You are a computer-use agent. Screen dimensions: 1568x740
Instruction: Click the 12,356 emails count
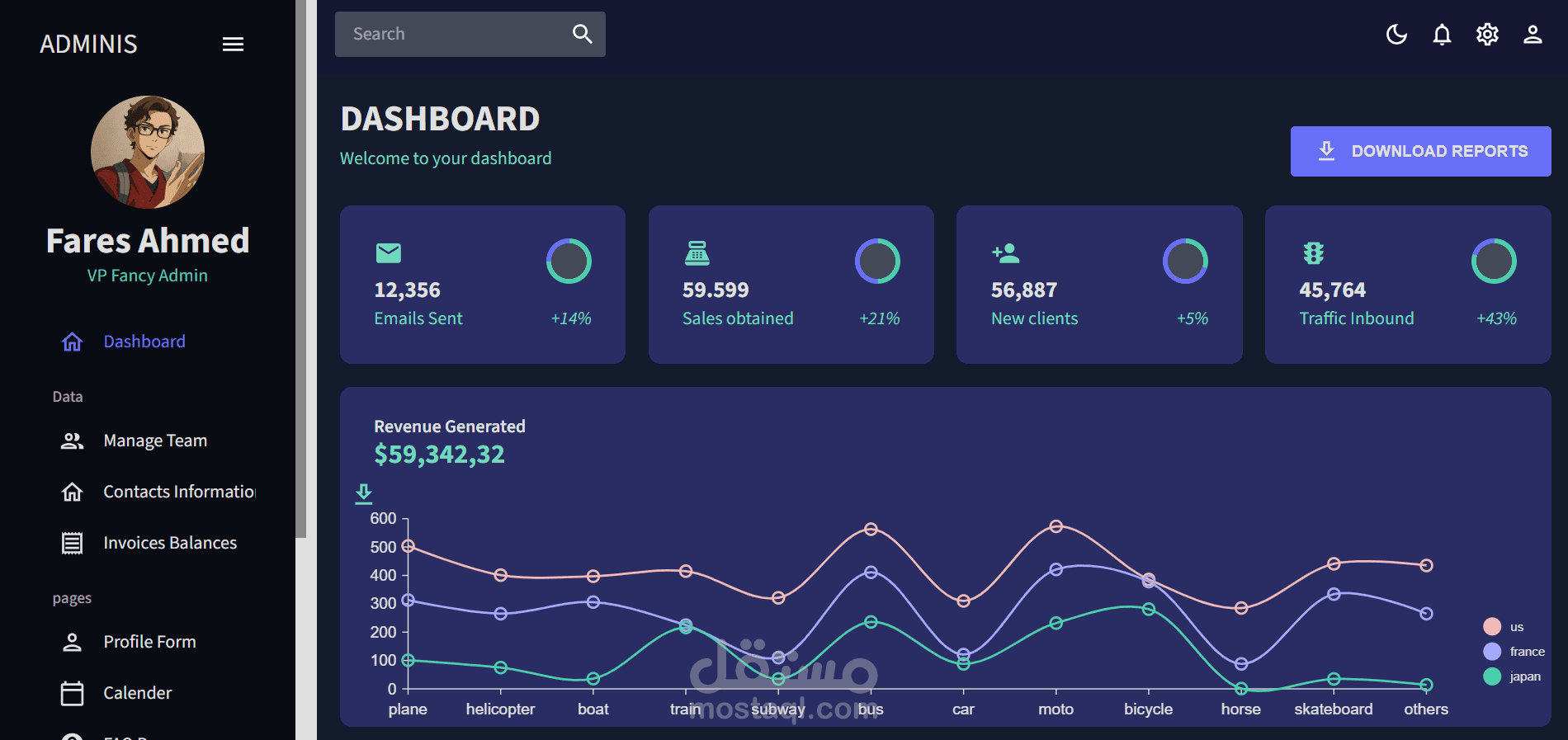[x=407, y=290]
